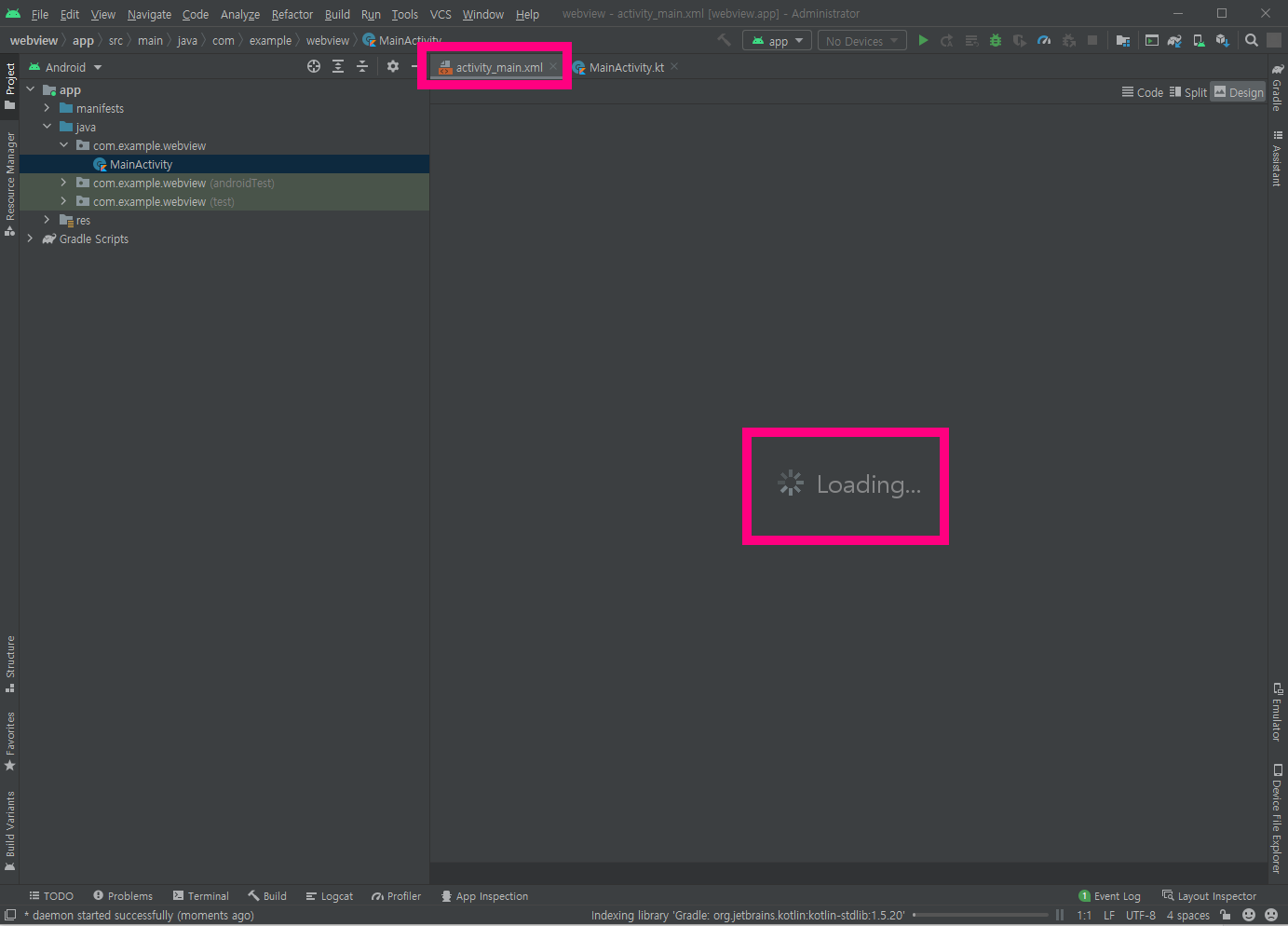
Task: Open the Gradle side tool window
Action: pyautogui.click(x=1277, y=87)
